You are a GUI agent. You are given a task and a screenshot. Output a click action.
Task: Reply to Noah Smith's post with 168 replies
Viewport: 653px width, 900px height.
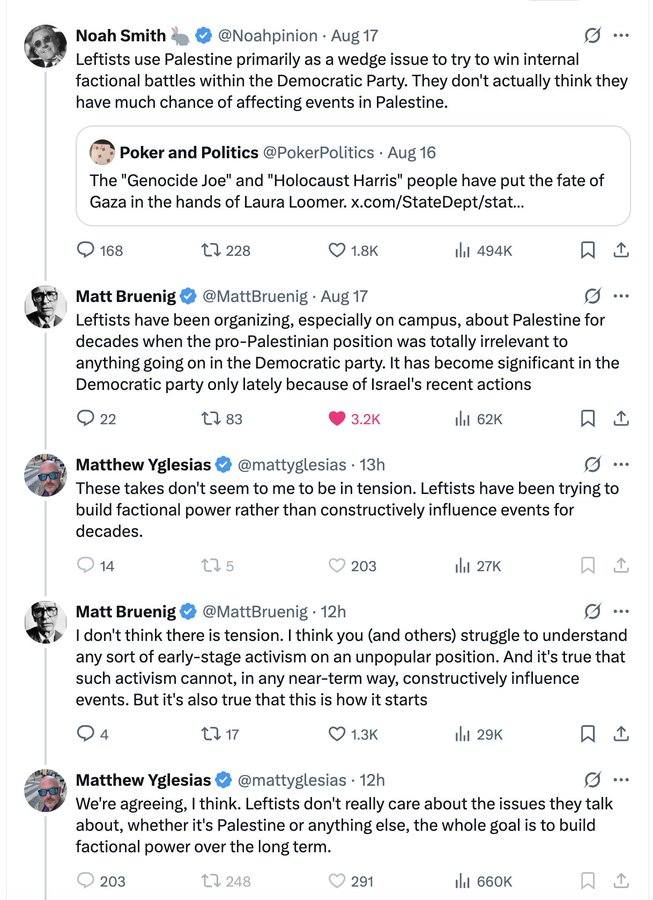click(99, 250)
